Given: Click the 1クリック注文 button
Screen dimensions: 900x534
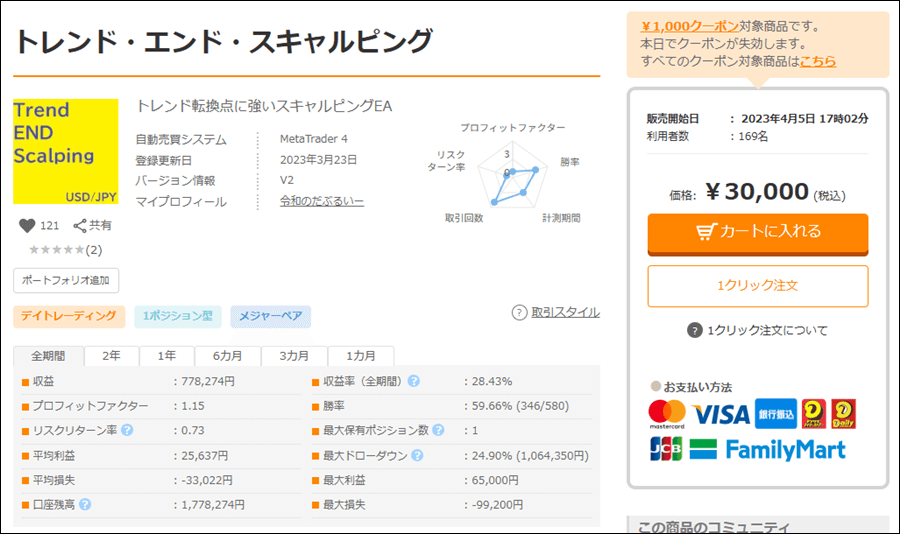Looking at the screenshot, I should [x=757, y=286].
